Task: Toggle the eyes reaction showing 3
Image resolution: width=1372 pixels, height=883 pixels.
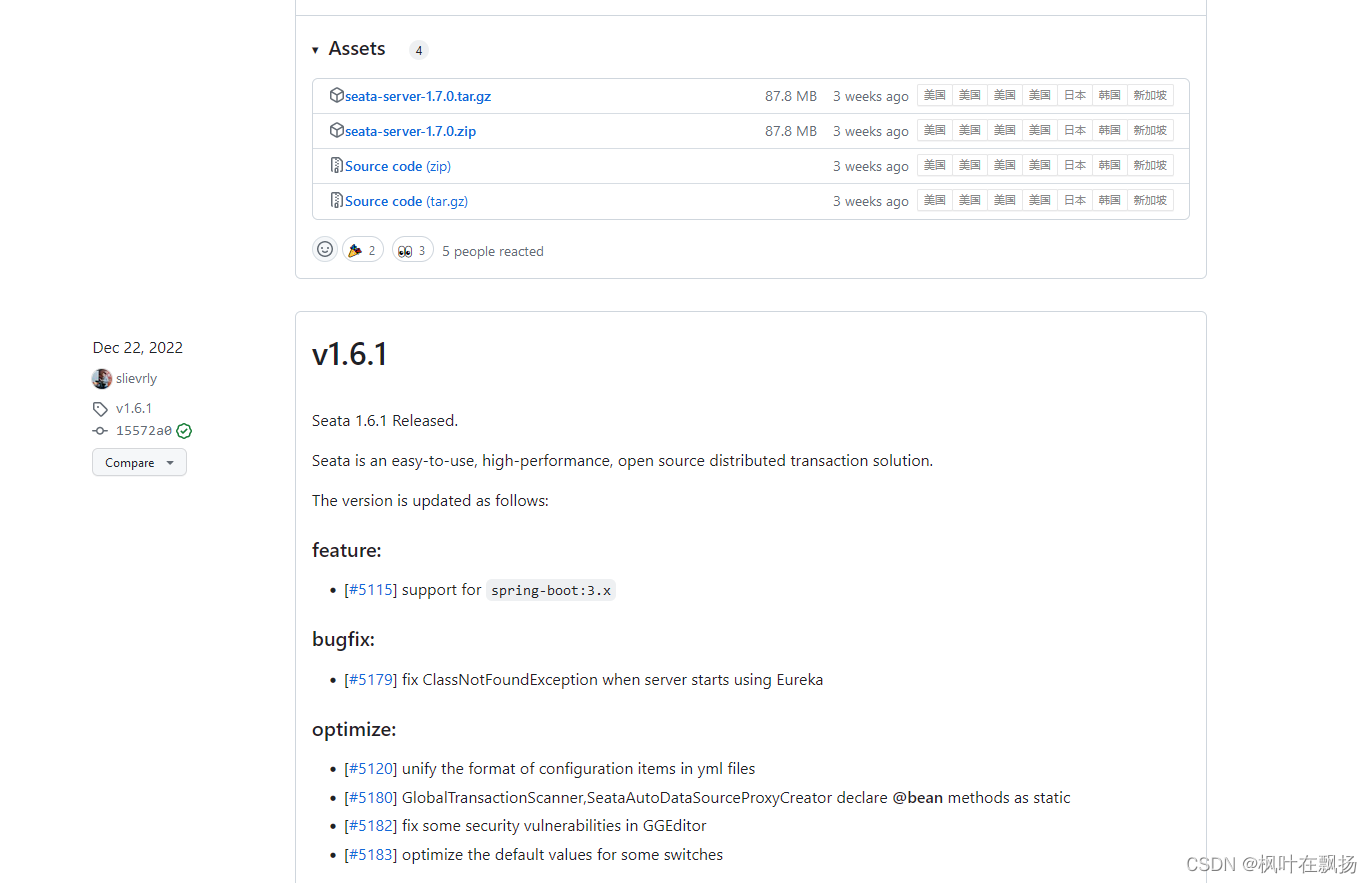Action: pos(412,248)
